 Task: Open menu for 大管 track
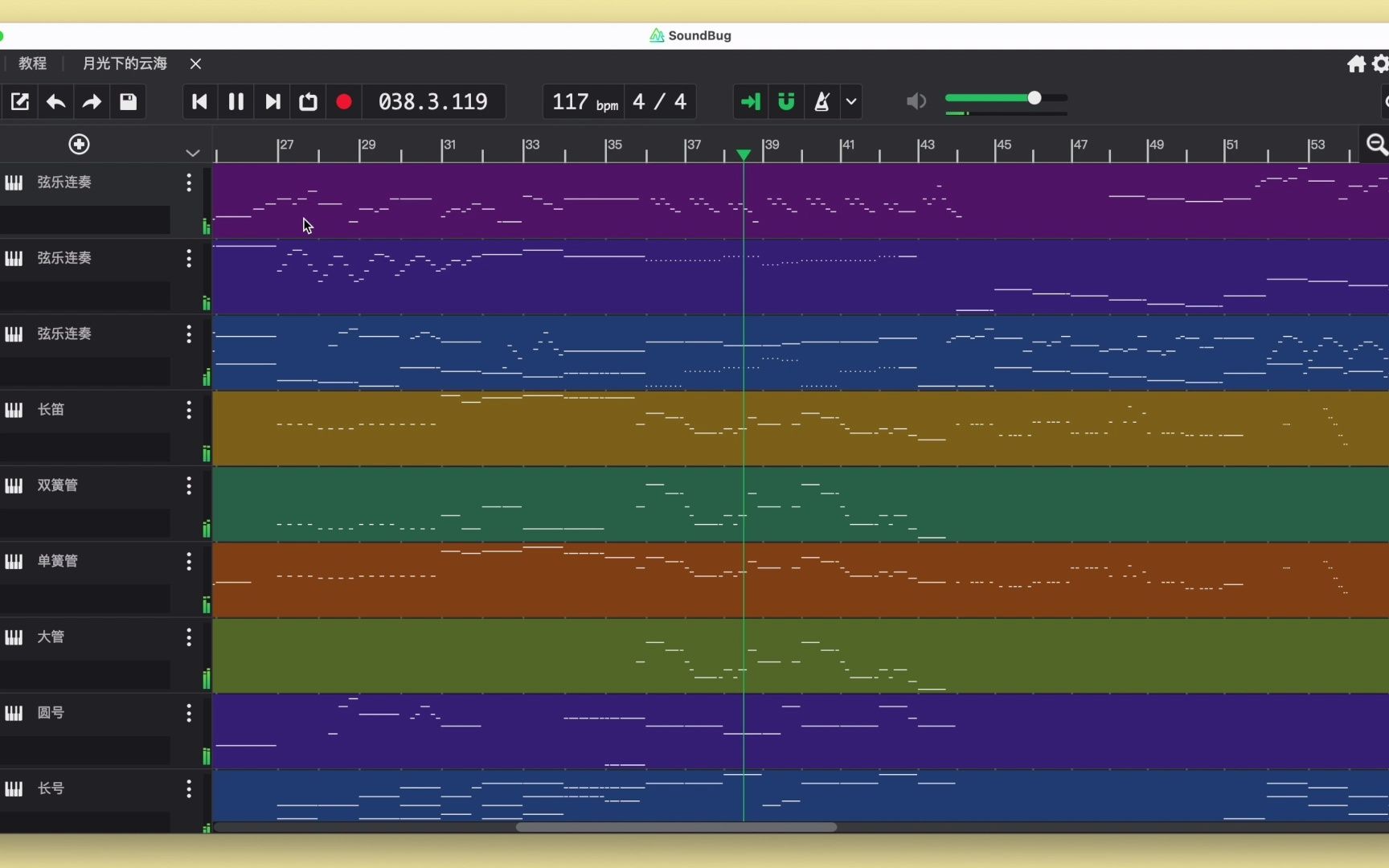click(x=189, y=637)
